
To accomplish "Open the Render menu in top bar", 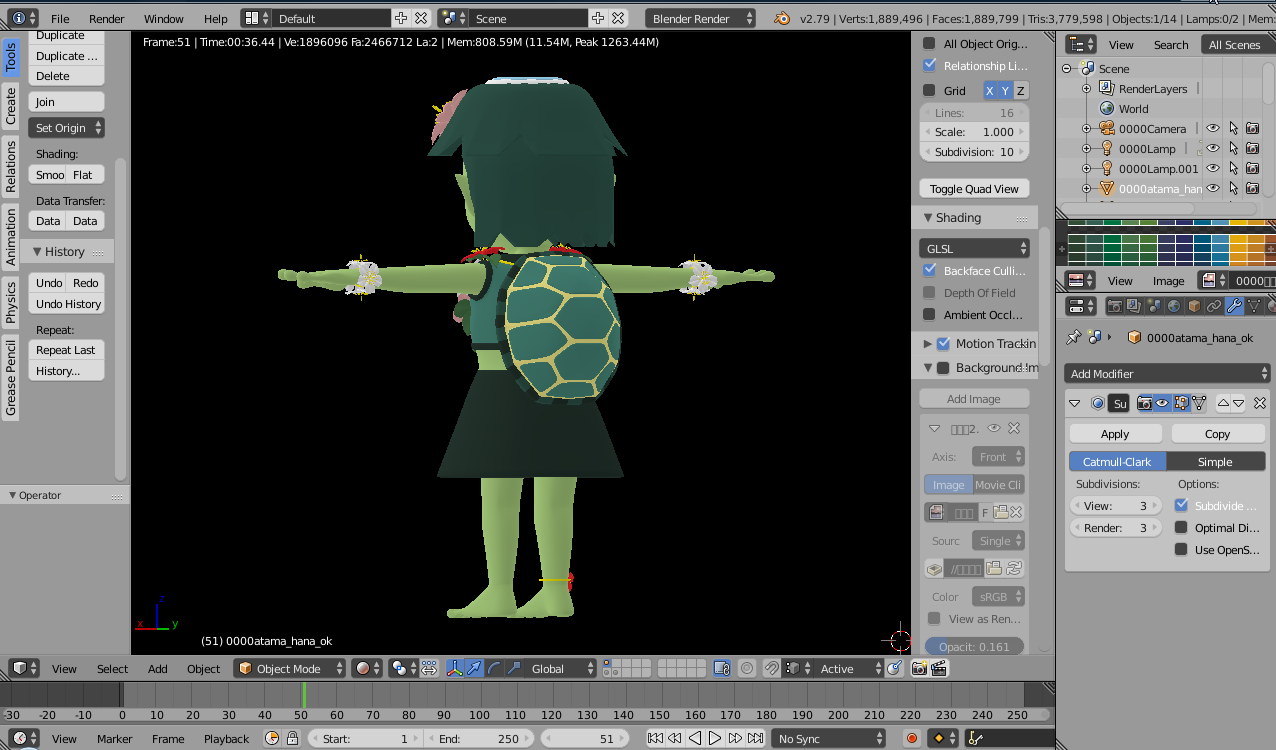I will pos(106,18).
